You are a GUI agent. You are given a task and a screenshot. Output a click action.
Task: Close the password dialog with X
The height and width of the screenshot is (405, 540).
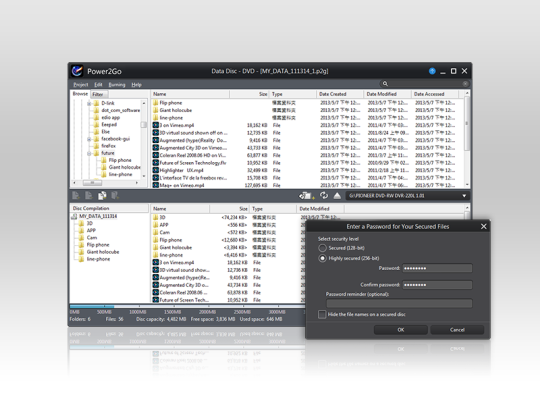(484, 226)
